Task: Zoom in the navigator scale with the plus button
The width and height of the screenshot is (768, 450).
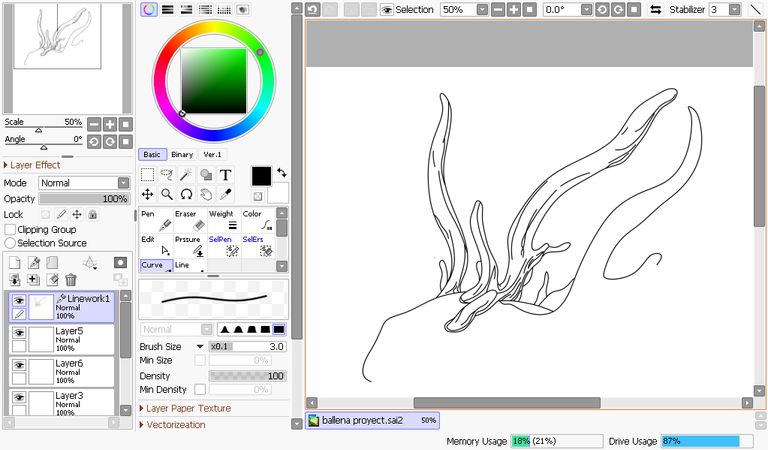Action: coord(110,124)
